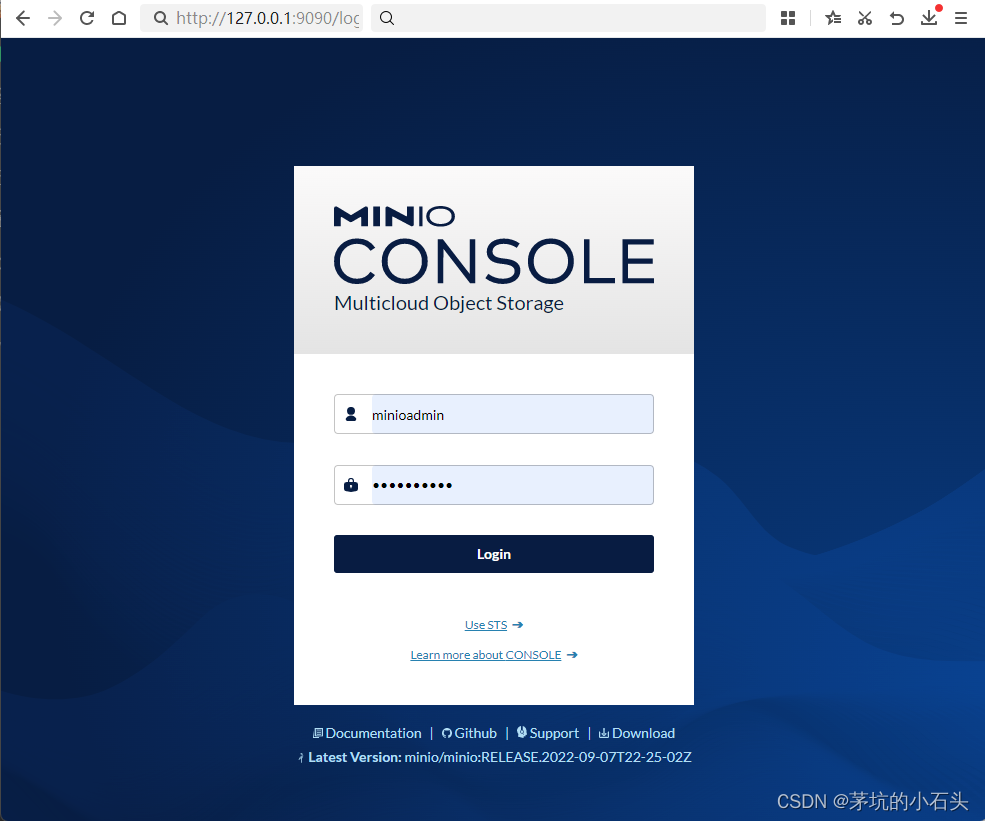Click the minioadmin username input field

(500, 413)
